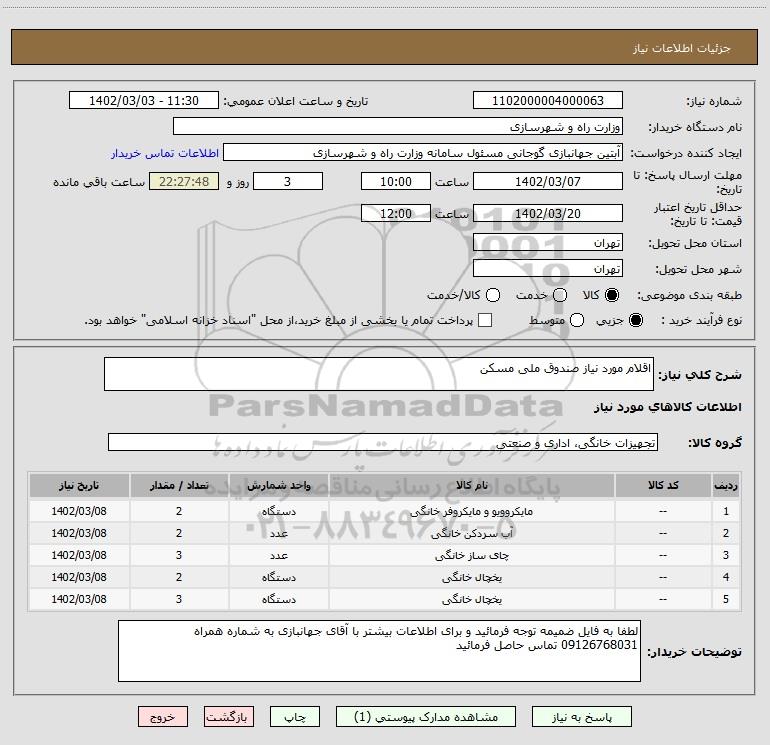The height and width of the screenshot is (745, 770).
Task: Click the item مایکروویو و مایکروفر خانگی
Action: click(x=471, y=511)
